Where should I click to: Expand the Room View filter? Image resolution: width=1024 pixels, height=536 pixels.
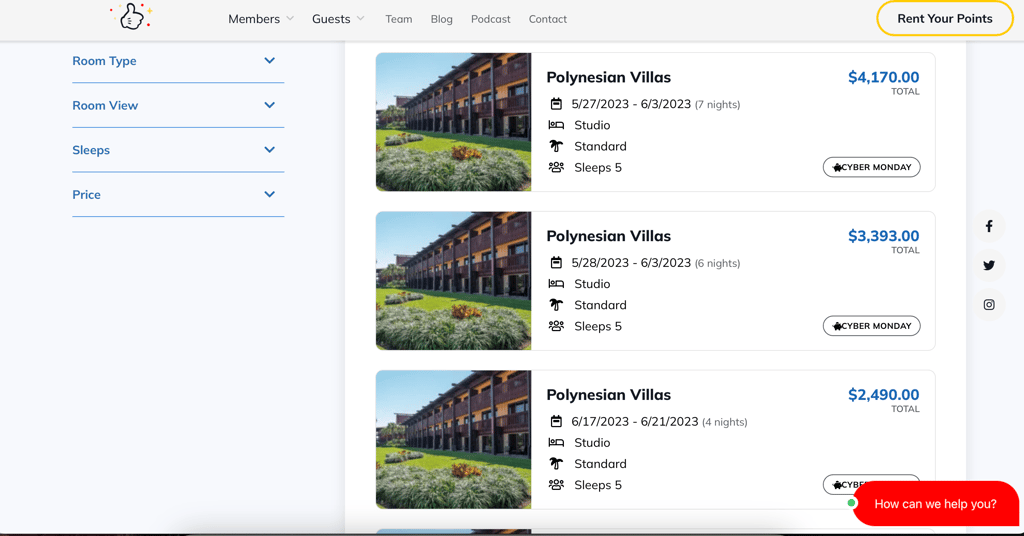click(x=178, y=105)
